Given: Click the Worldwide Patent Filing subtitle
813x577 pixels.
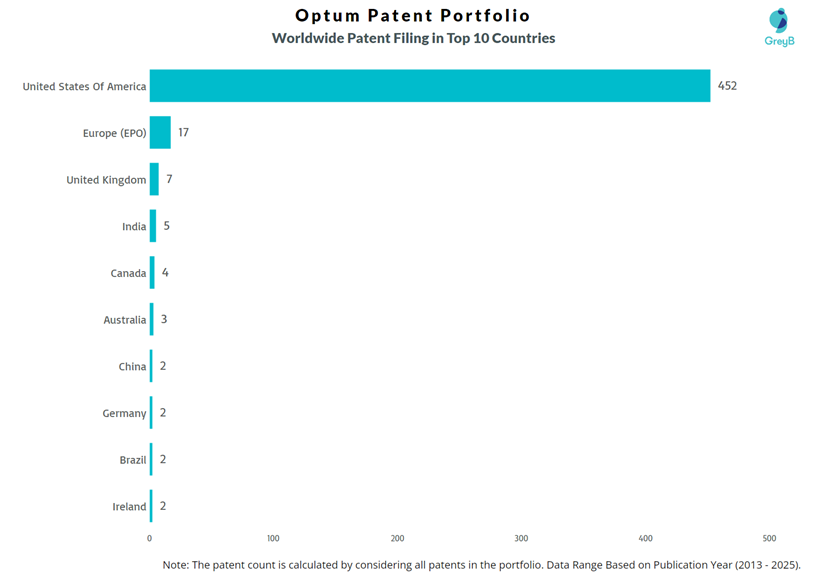Looking at the screenshot, I should [x=413, y=39].
